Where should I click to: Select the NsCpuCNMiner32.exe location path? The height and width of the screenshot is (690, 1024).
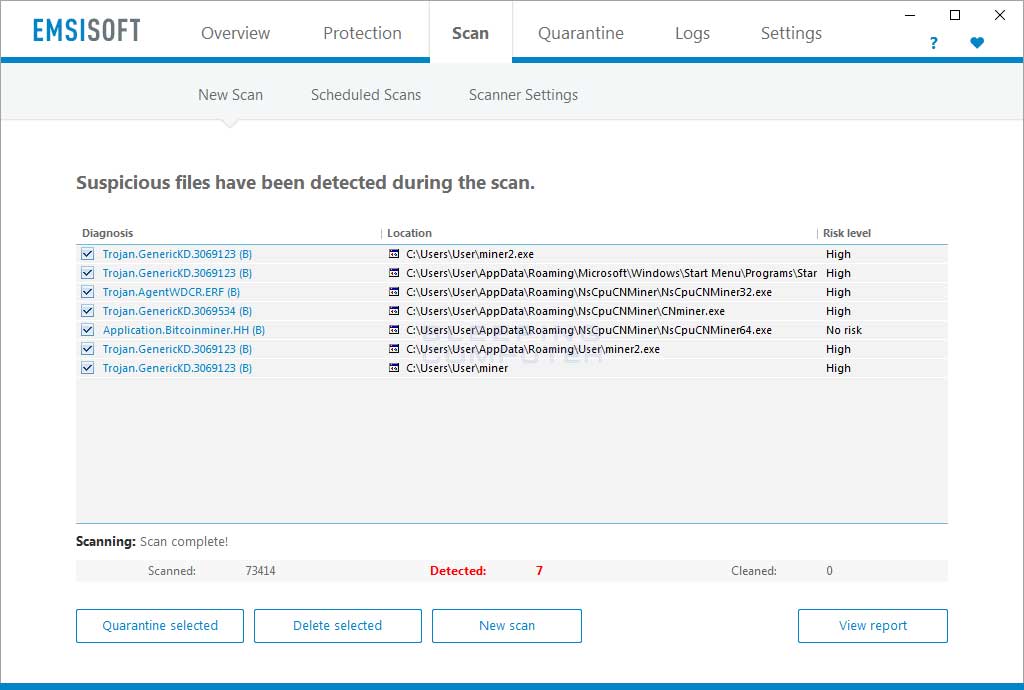[589, 292]
